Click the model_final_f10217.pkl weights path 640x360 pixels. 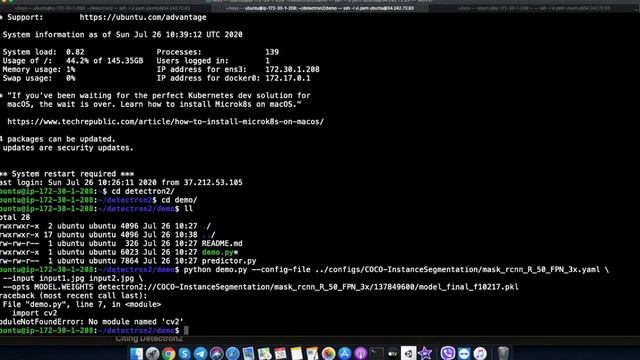tap(308, 287)
